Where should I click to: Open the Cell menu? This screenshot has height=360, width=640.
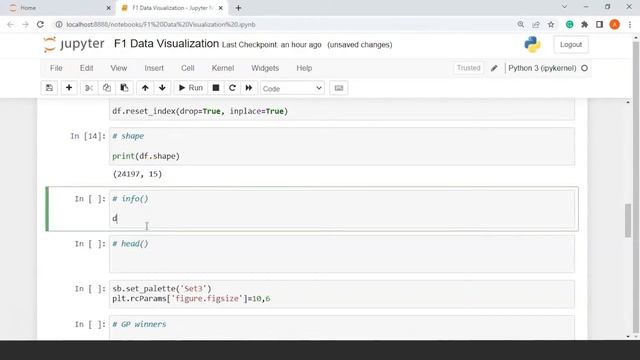[x=188, y=68]
